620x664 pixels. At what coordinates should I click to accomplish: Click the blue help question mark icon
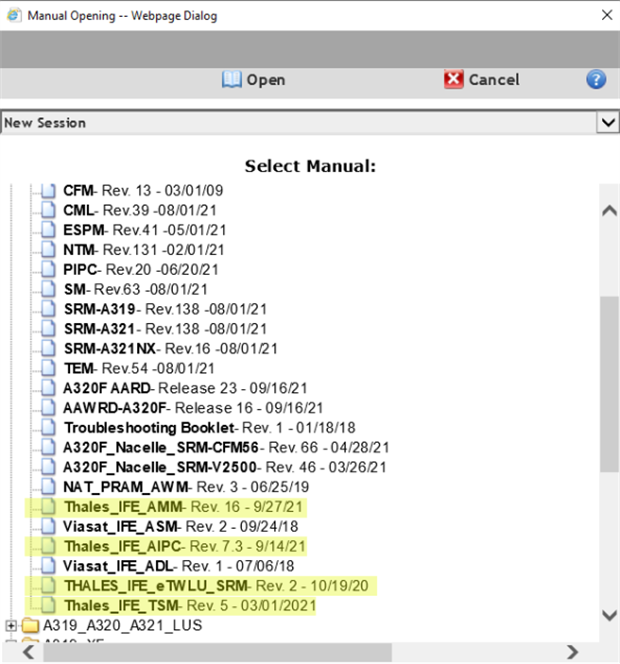tap(596, 80)
